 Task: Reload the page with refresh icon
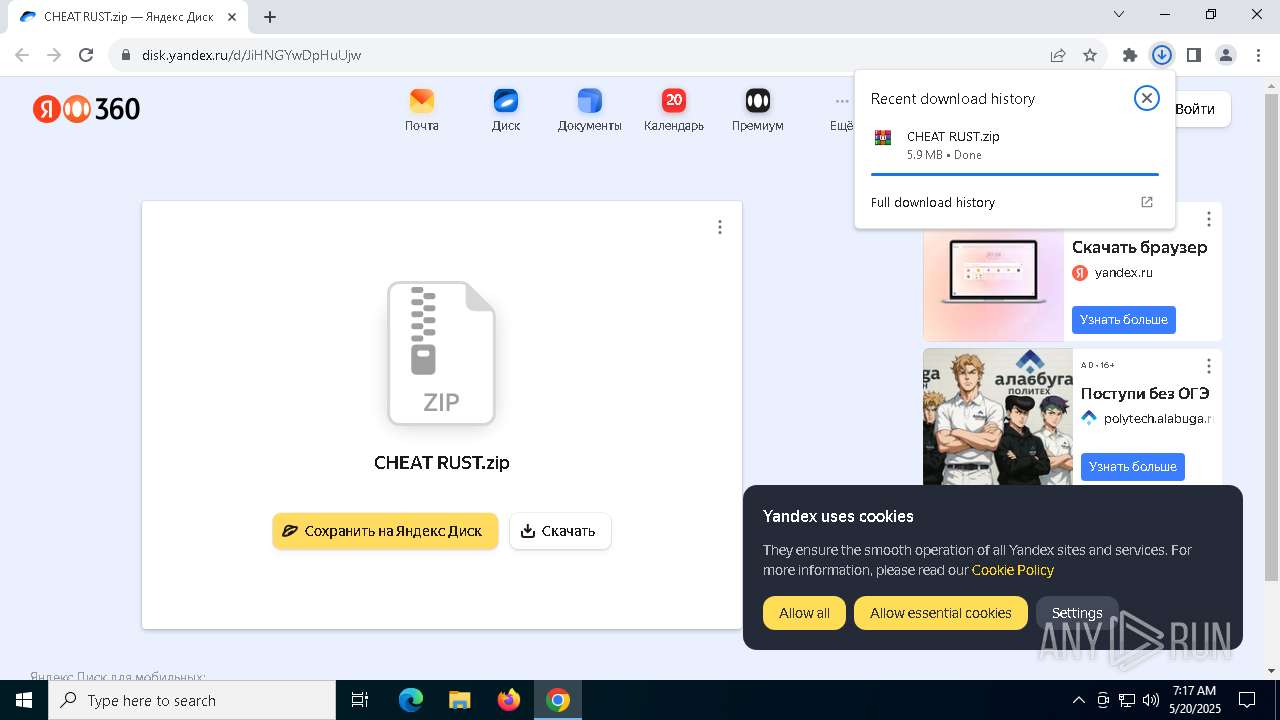86,55
